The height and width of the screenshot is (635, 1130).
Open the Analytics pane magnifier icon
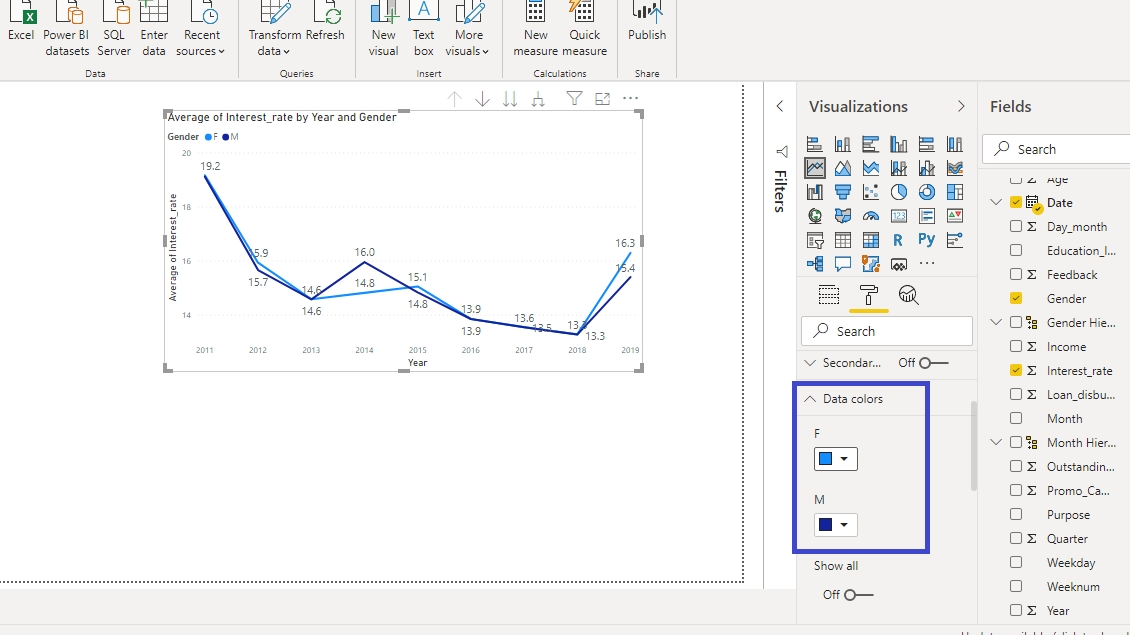[908, 294]
